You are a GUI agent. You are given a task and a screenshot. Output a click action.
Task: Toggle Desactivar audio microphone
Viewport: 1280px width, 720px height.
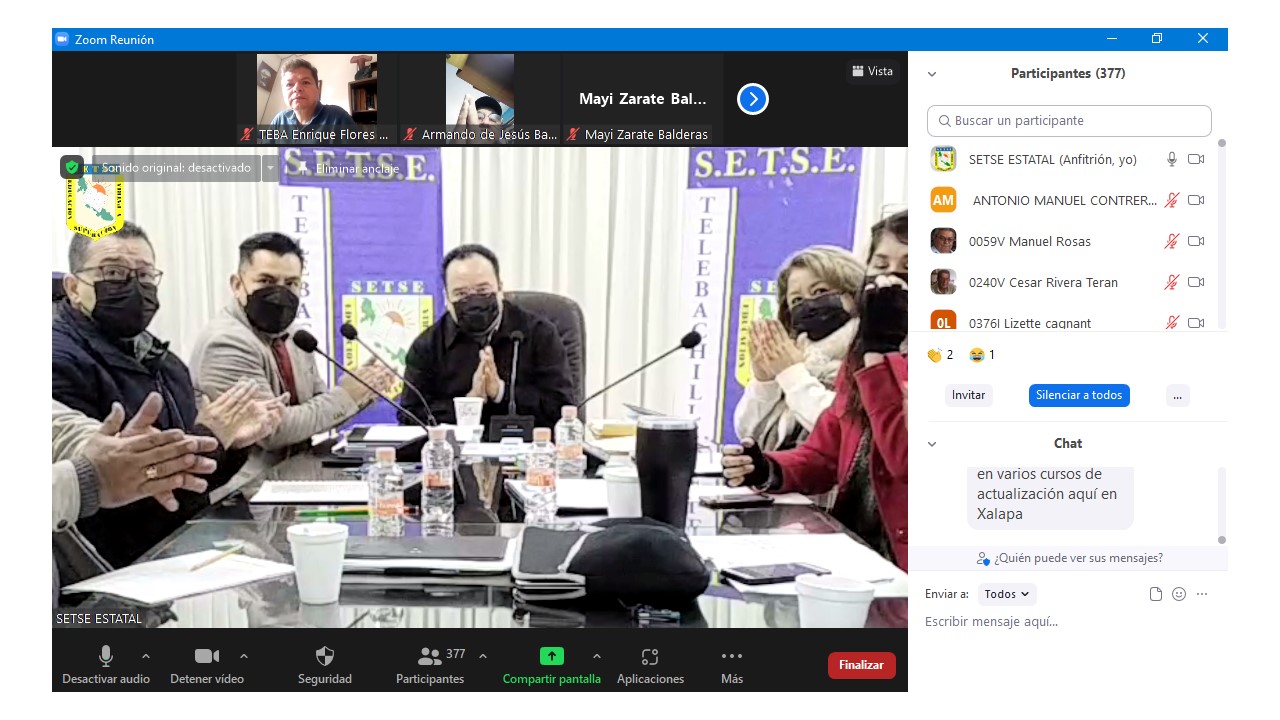pyautogui.click(x=105, y=657)
